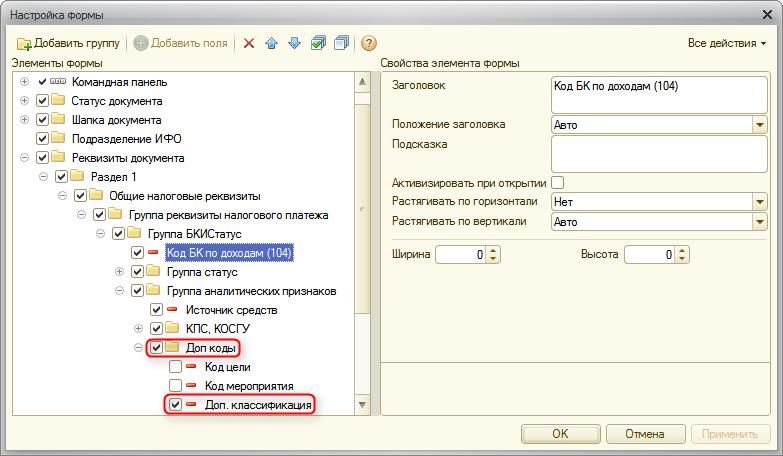This screenshot has width=783, height=456.
Task: Click the uncheck all elements icon
Action: coord(342,43)
